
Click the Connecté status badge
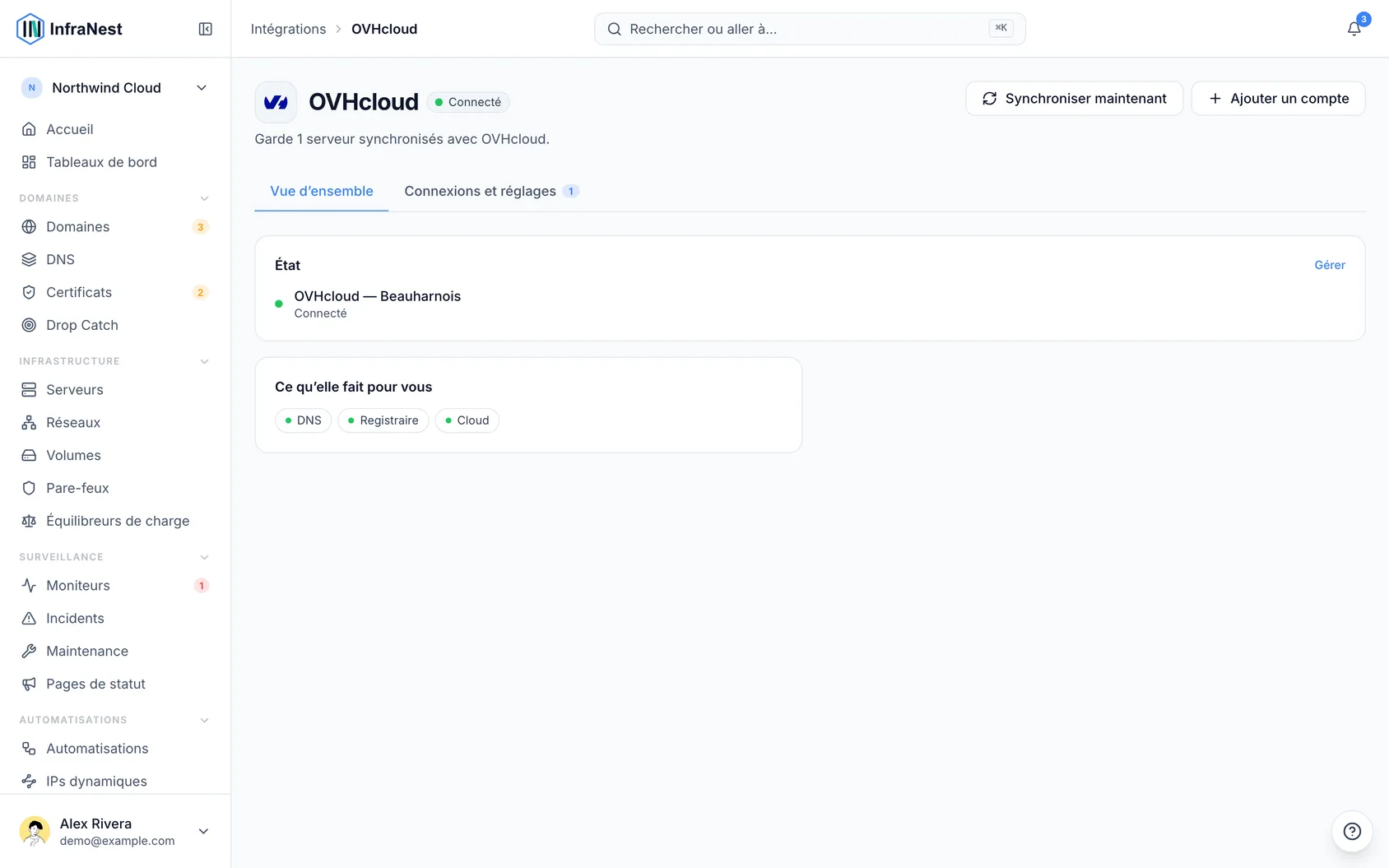[x=468, y=102]
